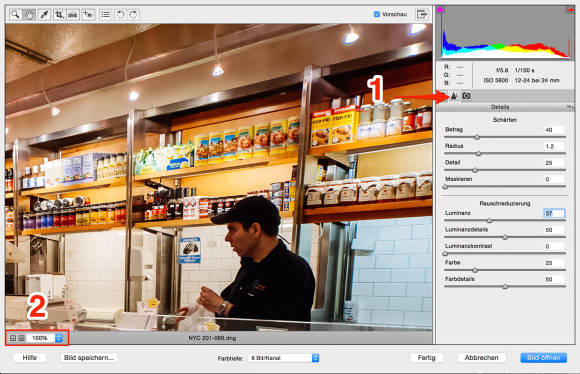Image resolution: width=580 pixels, height=374 pixels.
Task: Click the zoom in plus button
Action: pos(21,338)
